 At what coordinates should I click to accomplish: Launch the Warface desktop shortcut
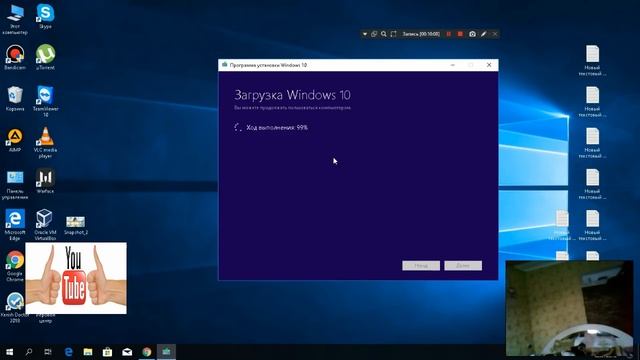[x=45, y=181]
